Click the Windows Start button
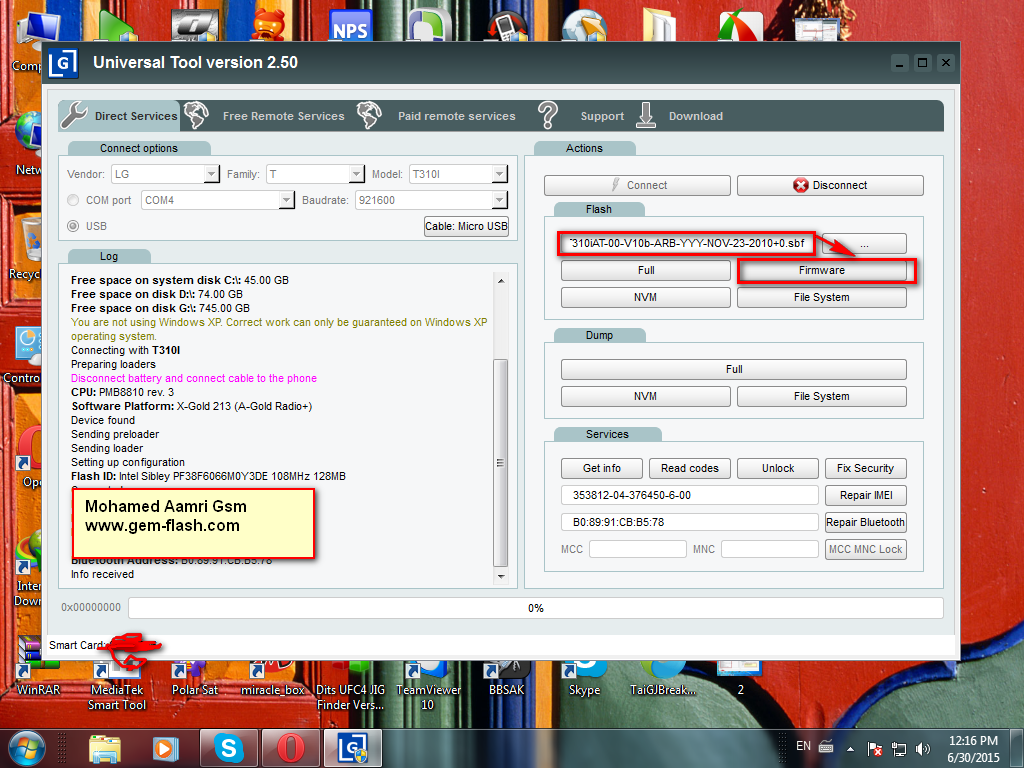Viewport: 1024px width, 768px height. click(x=27, y=748)
